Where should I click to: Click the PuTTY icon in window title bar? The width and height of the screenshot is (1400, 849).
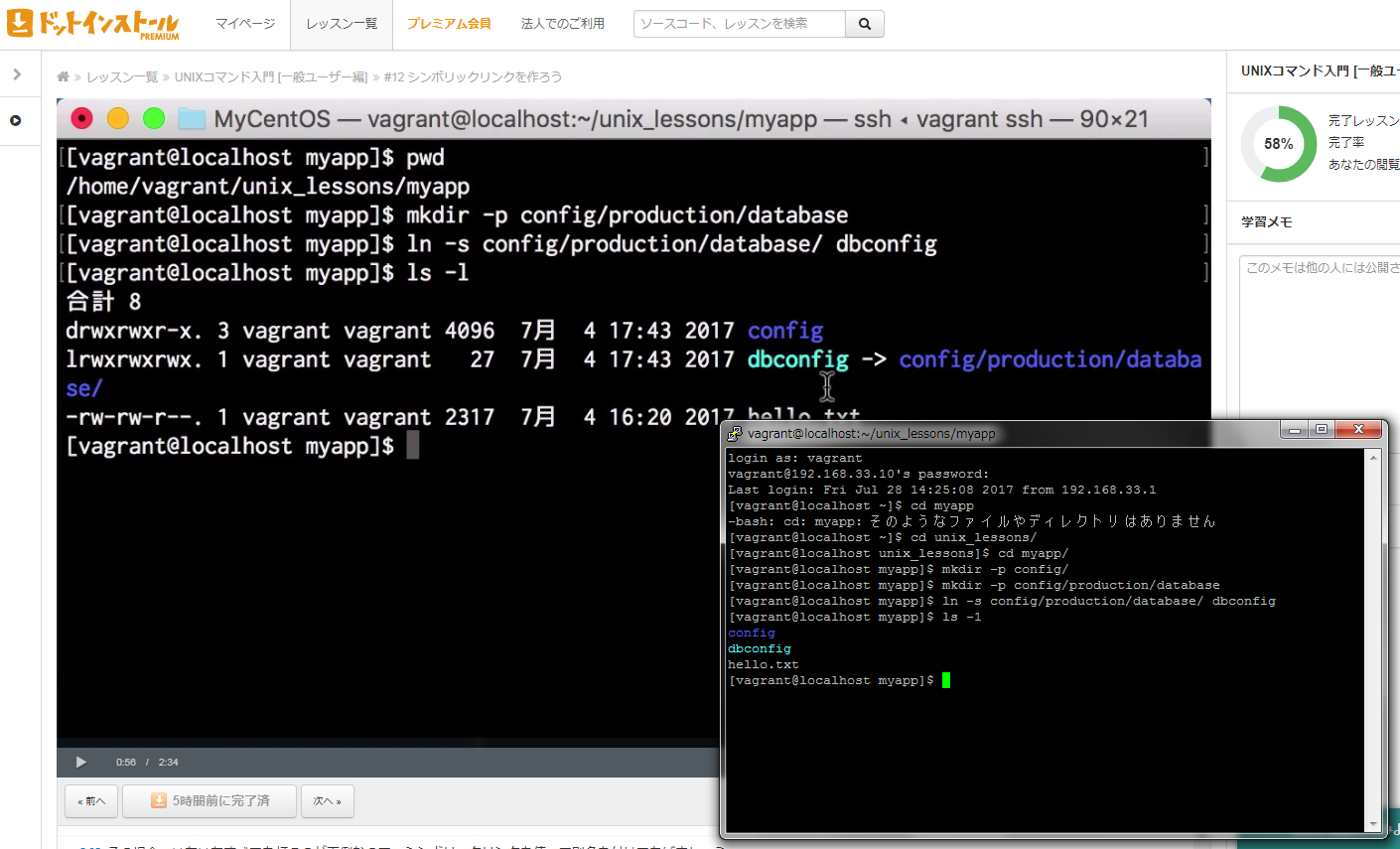point(735,433)
